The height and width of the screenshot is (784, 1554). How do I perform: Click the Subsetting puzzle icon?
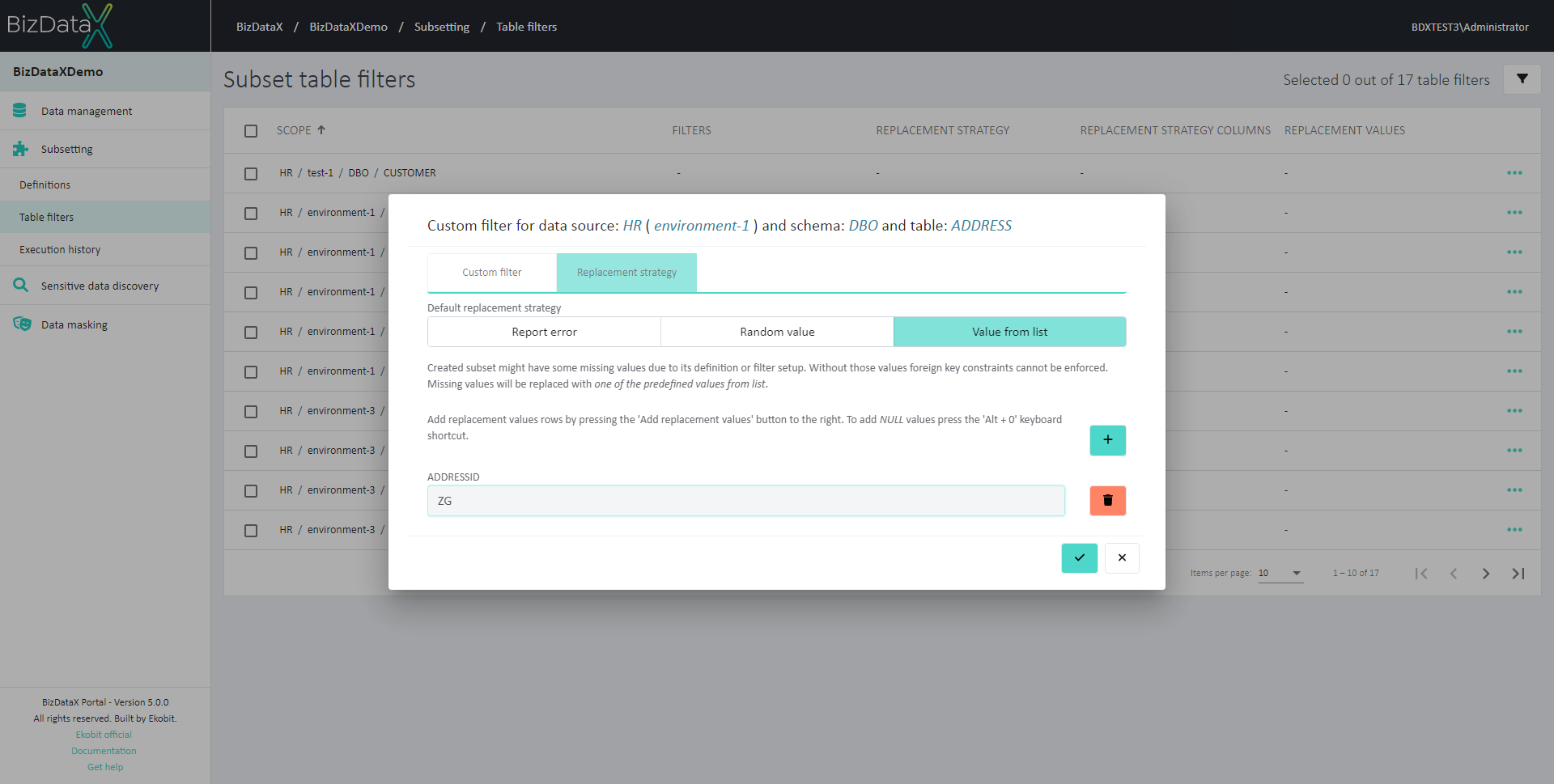point(20,149)
